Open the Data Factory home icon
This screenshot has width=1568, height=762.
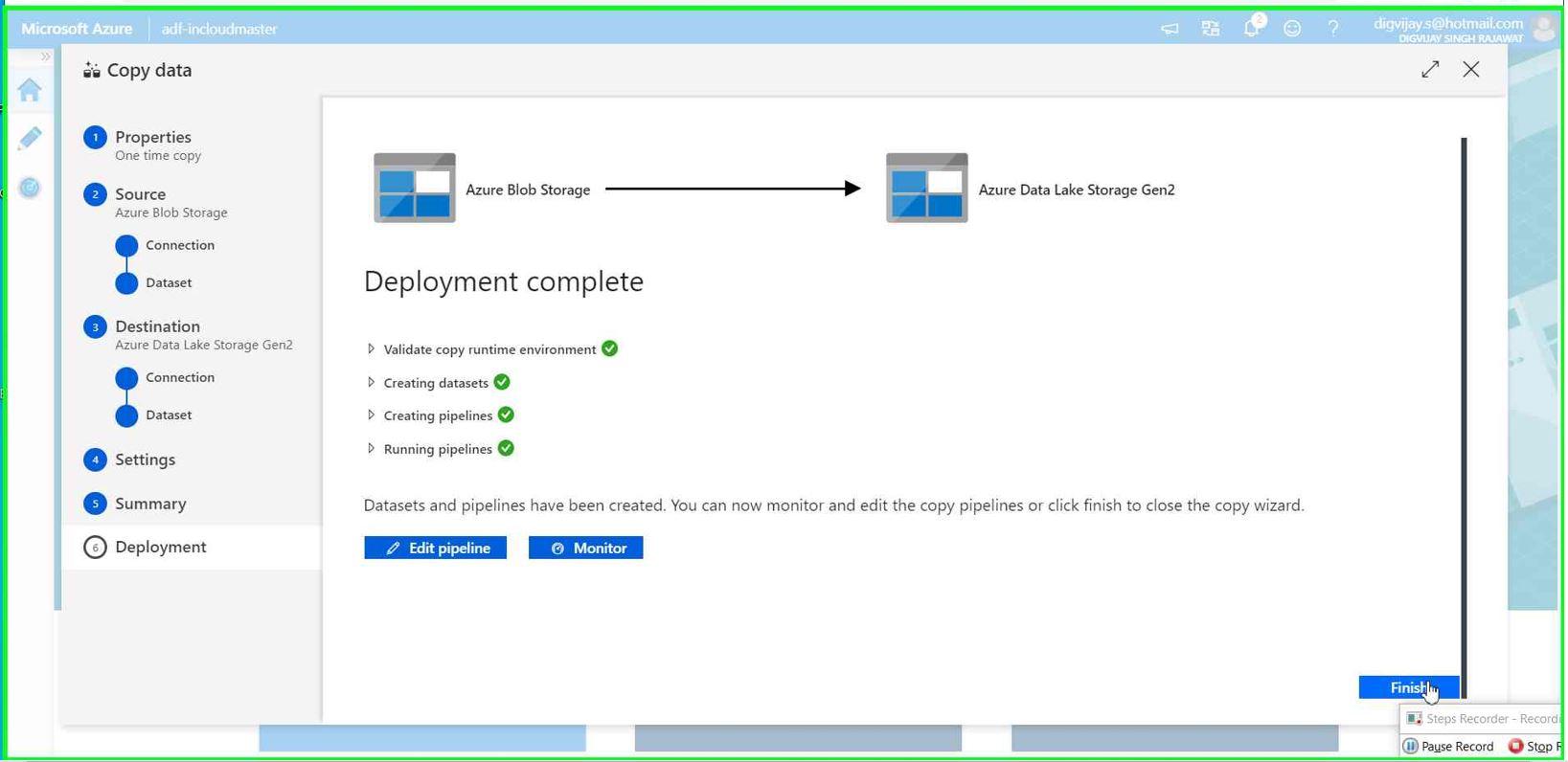pos(30,90)
